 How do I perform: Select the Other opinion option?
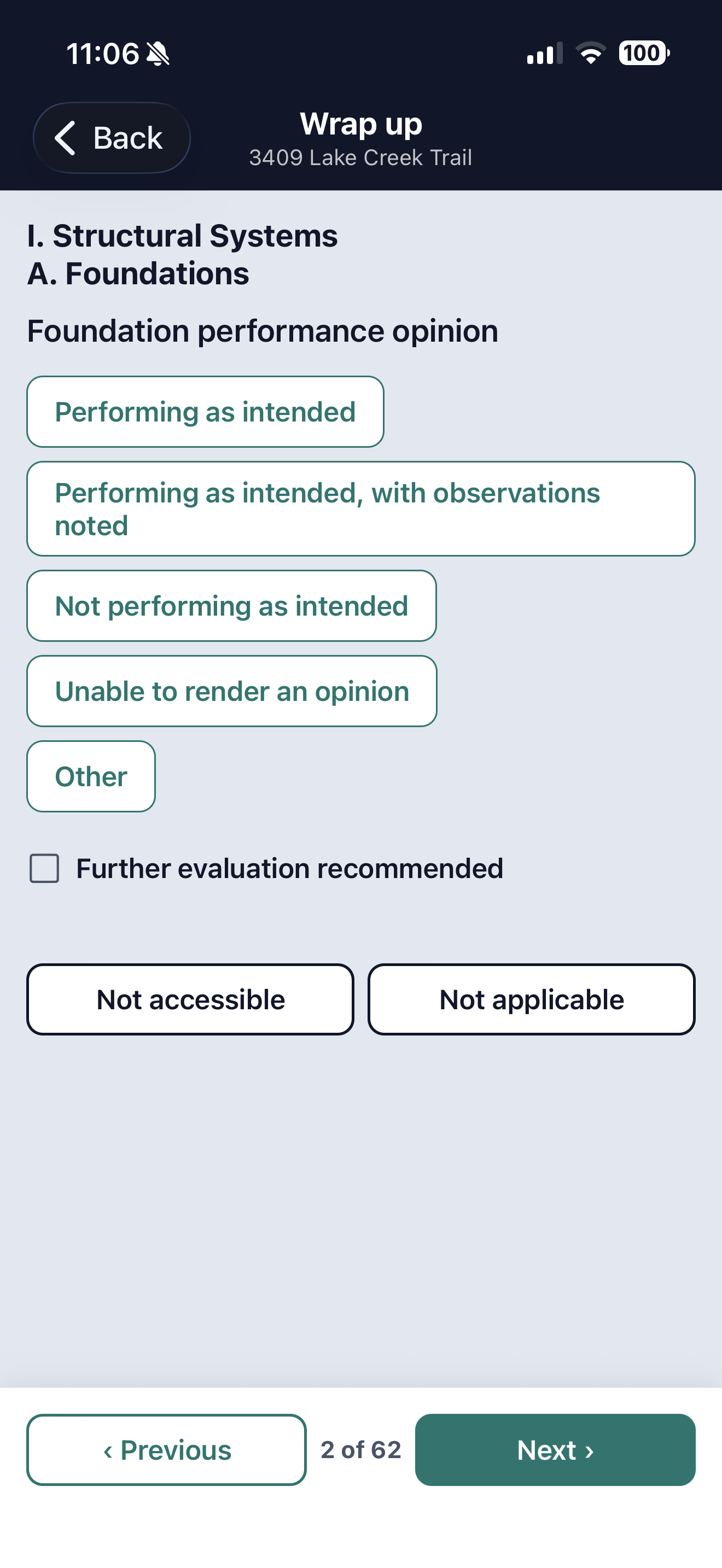(x=91, y=776)
